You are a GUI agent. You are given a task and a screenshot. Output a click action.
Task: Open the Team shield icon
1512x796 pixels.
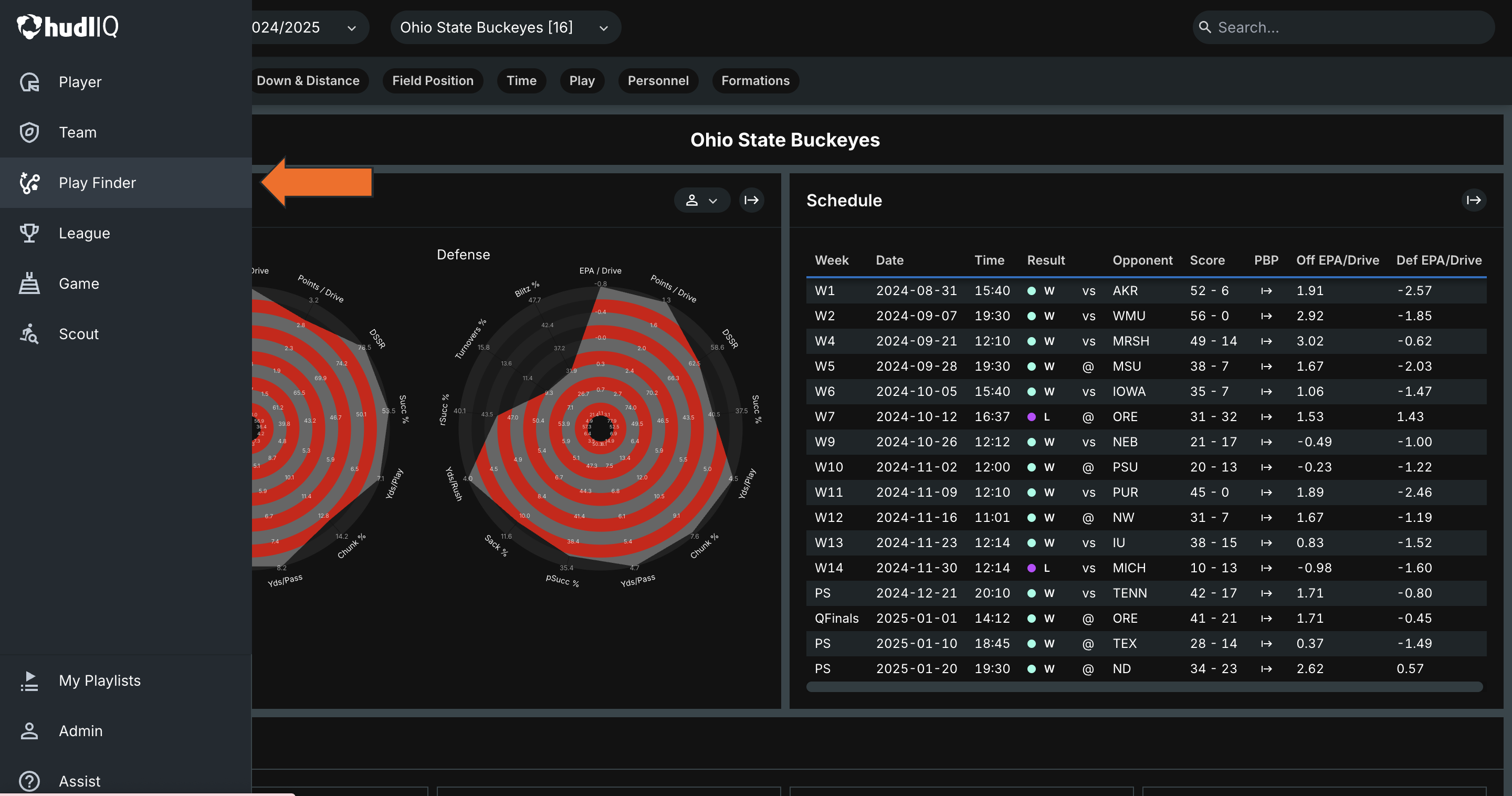pos(29,133)
